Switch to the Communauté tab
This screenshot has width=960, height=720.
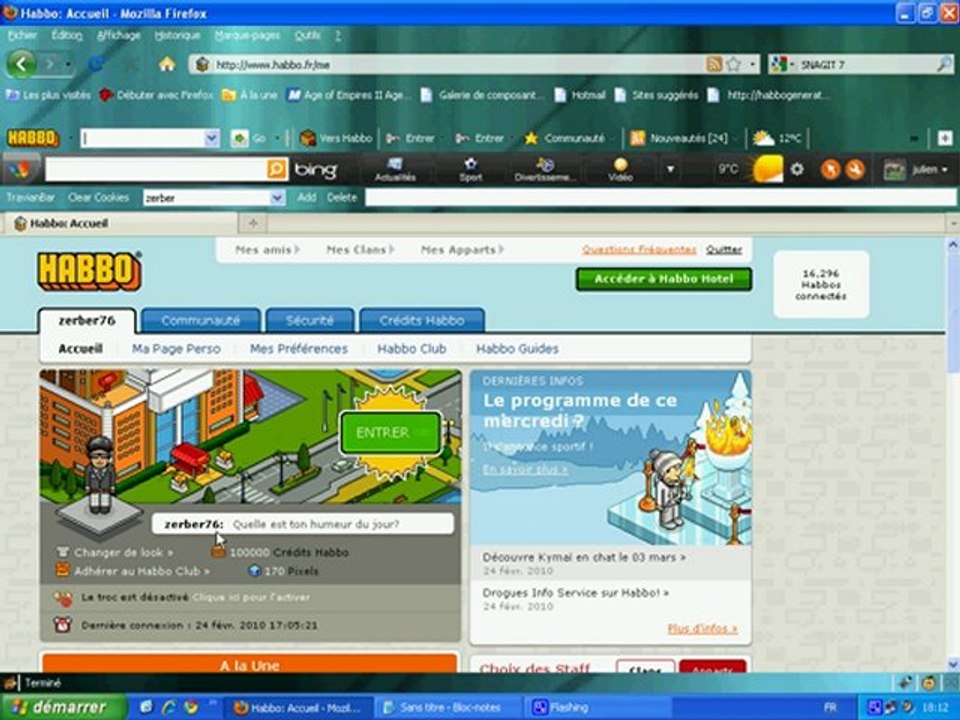point(201,320)
